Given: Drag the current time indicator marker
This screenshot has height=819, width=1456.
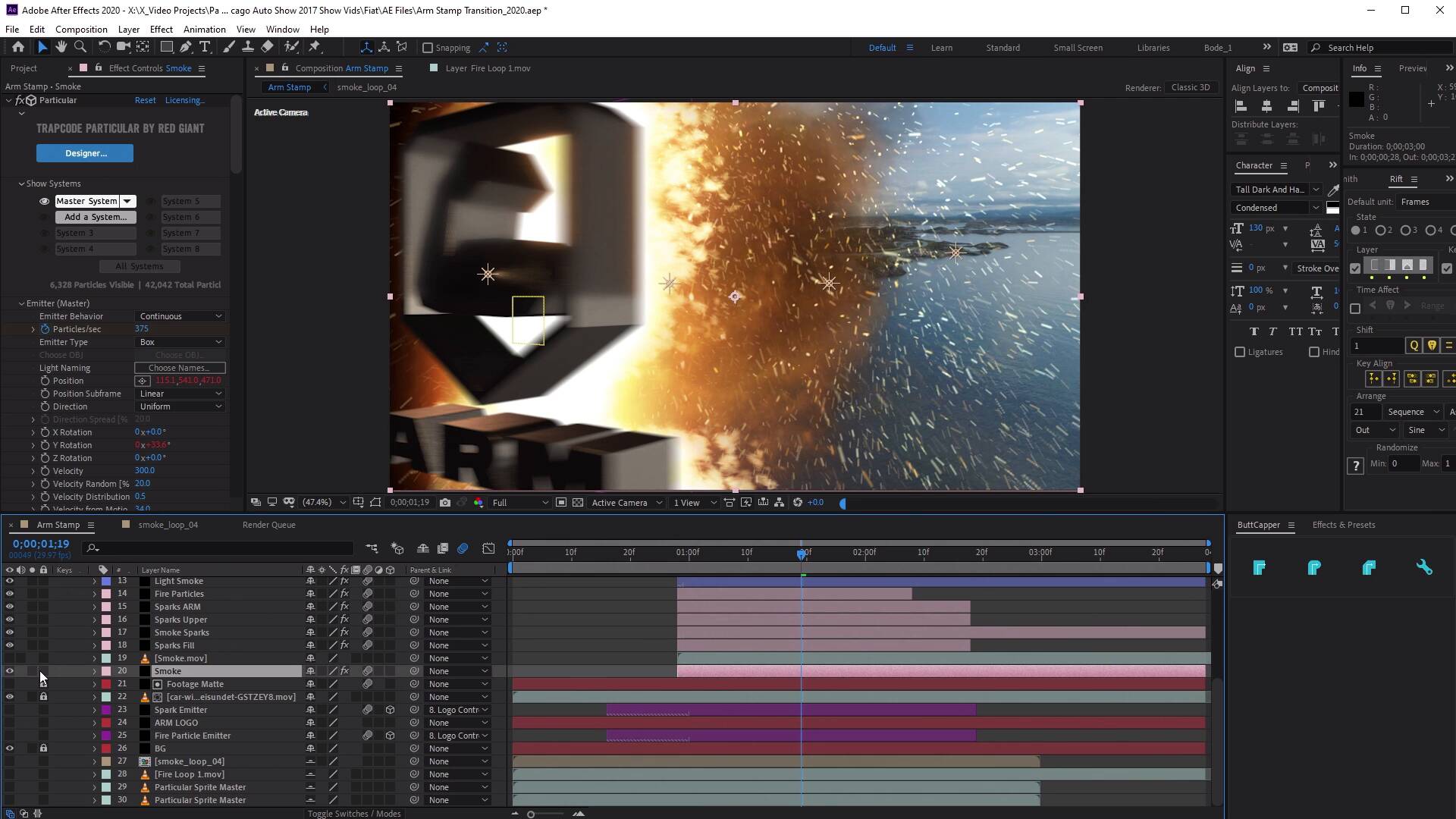Looking at the screenshot, I should [x=801, y=551].
